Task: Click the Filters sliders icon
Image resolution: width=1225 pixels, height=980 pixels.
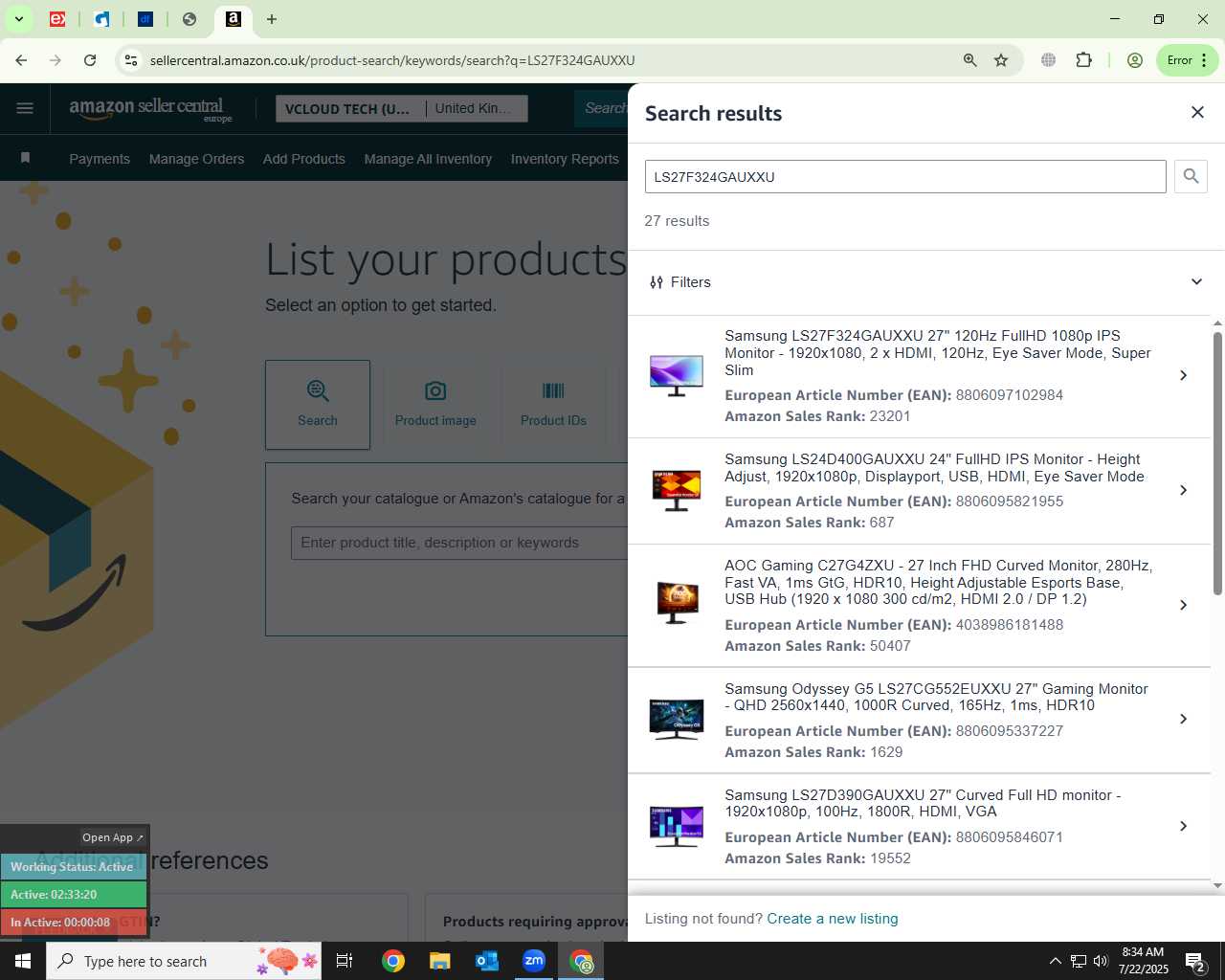Action: click(x=657, y=282)
